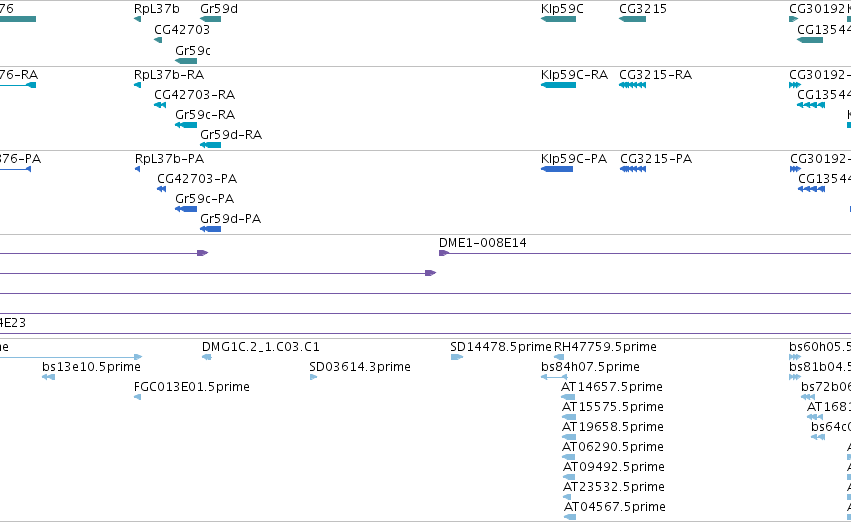Open the SD03614.3prime EST label
The height and width of the screenshot is (522, 851).
pyautogui.click(x=360, y=367)
